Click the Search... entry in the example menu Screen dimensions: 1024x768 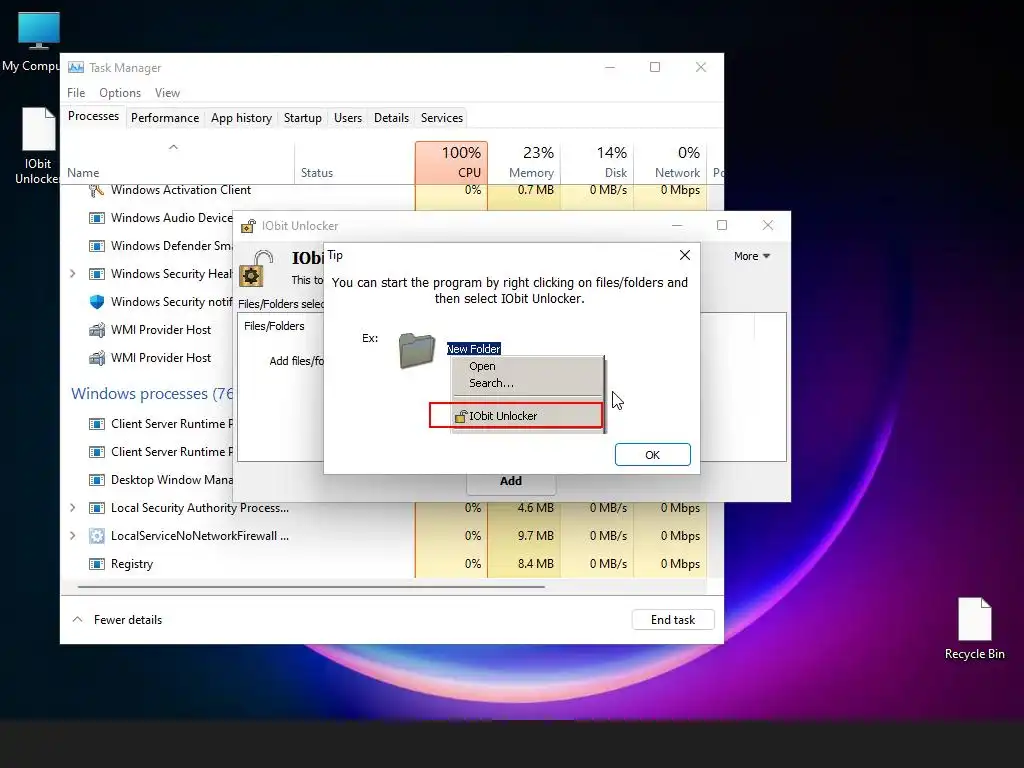(x=491, y=383)
